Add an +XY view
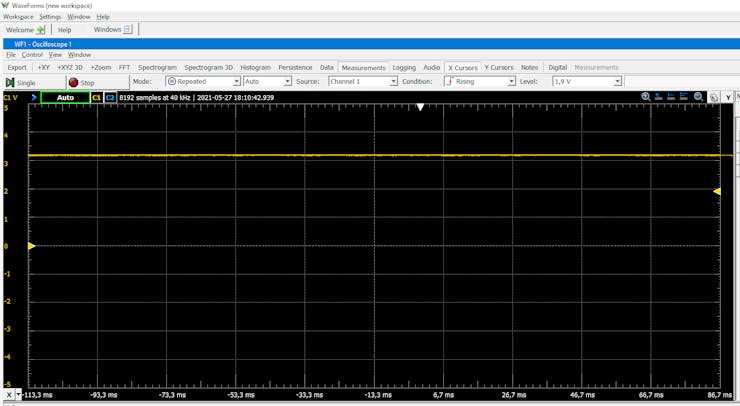Image resolution: width=740 pixels, height=406 pixels. click(x=43, y=68)
